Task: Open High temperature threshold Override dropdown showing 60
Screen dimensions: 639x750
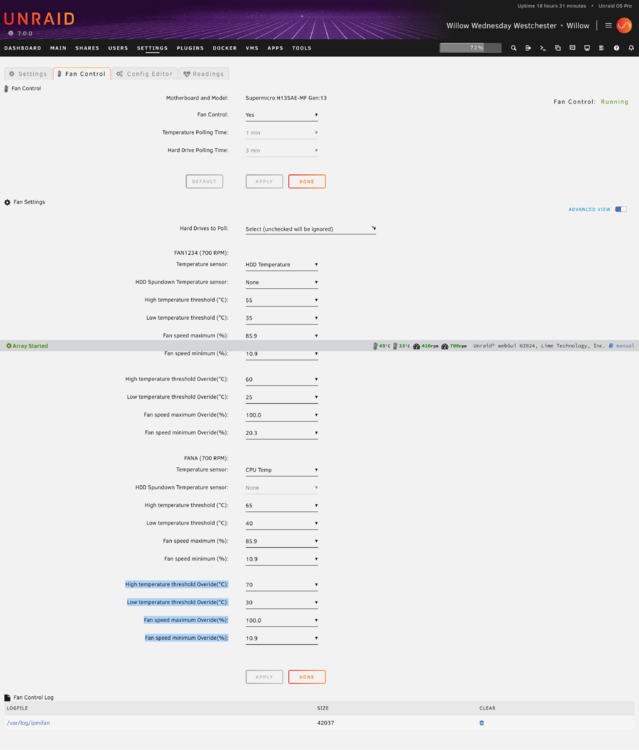Action: coord(282,379)
